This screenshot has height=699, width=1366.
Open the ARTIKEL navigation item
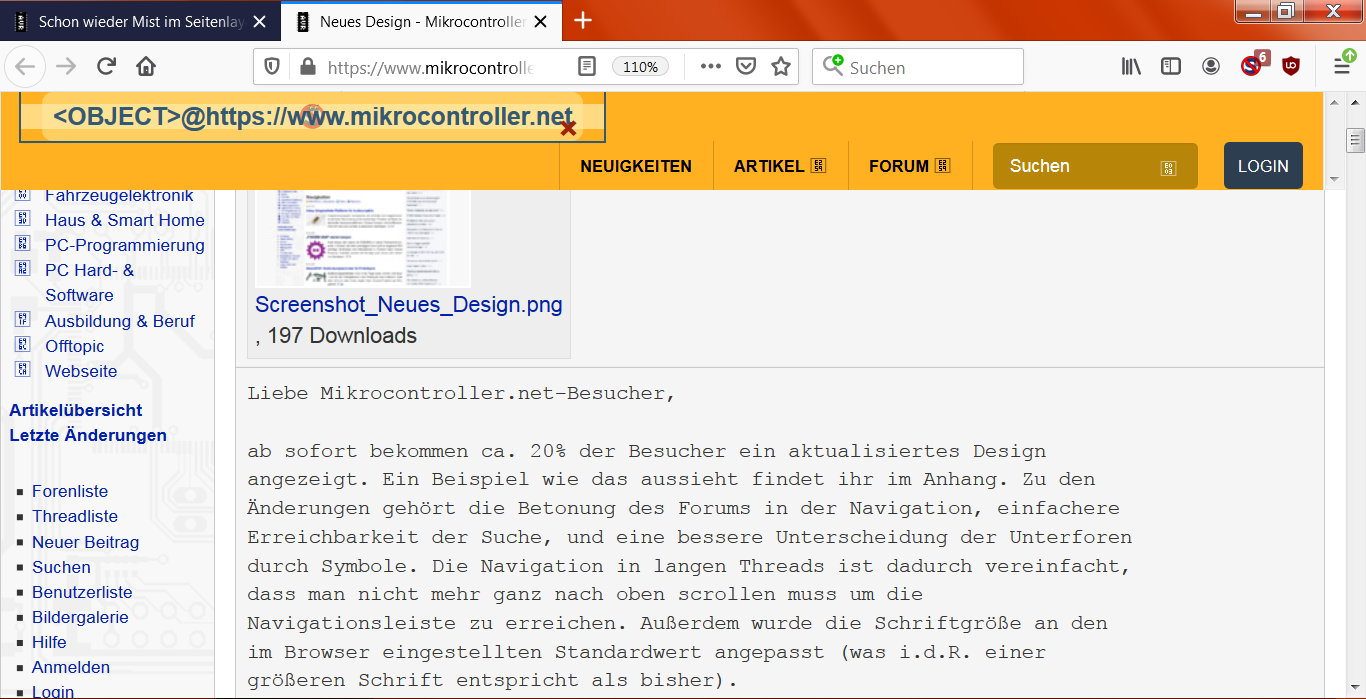(780, 166)
